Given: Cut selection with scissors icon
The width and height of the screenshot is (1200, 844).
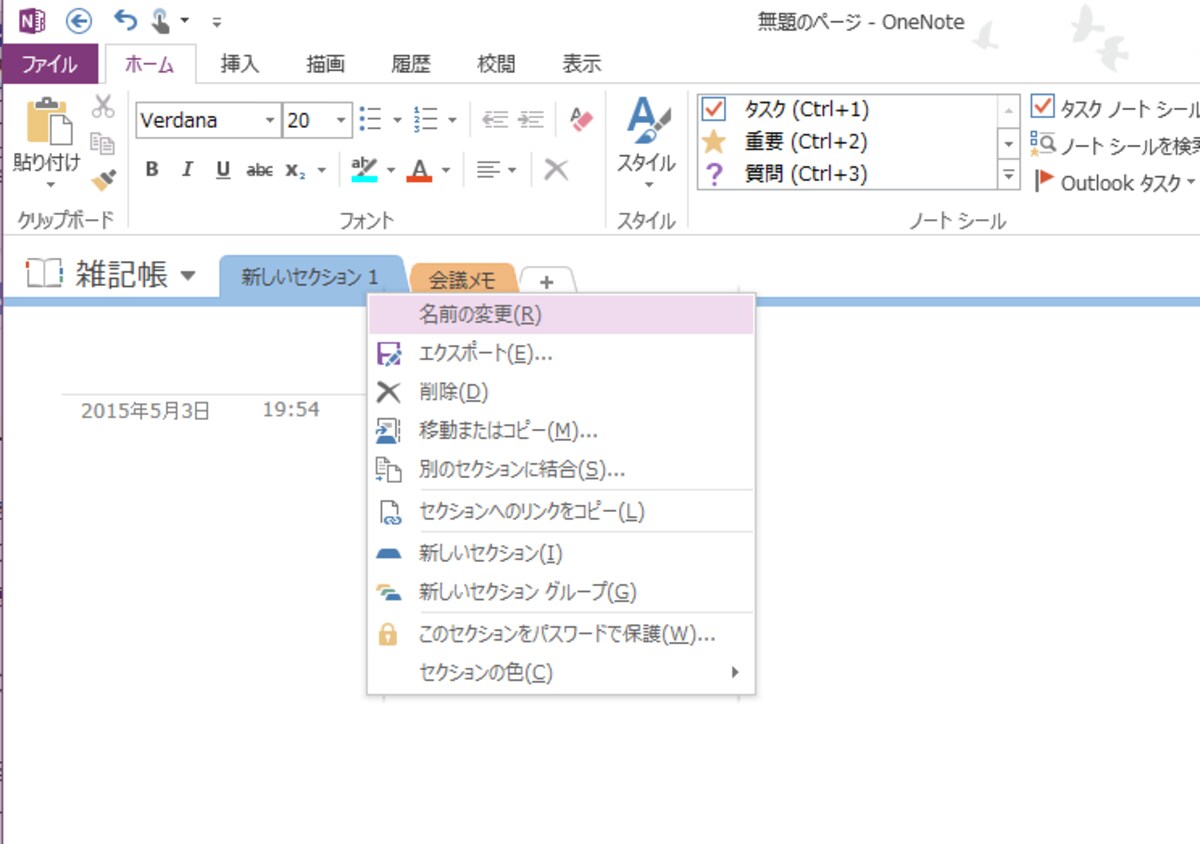Looking at the screenshot, I should point(103,107).
